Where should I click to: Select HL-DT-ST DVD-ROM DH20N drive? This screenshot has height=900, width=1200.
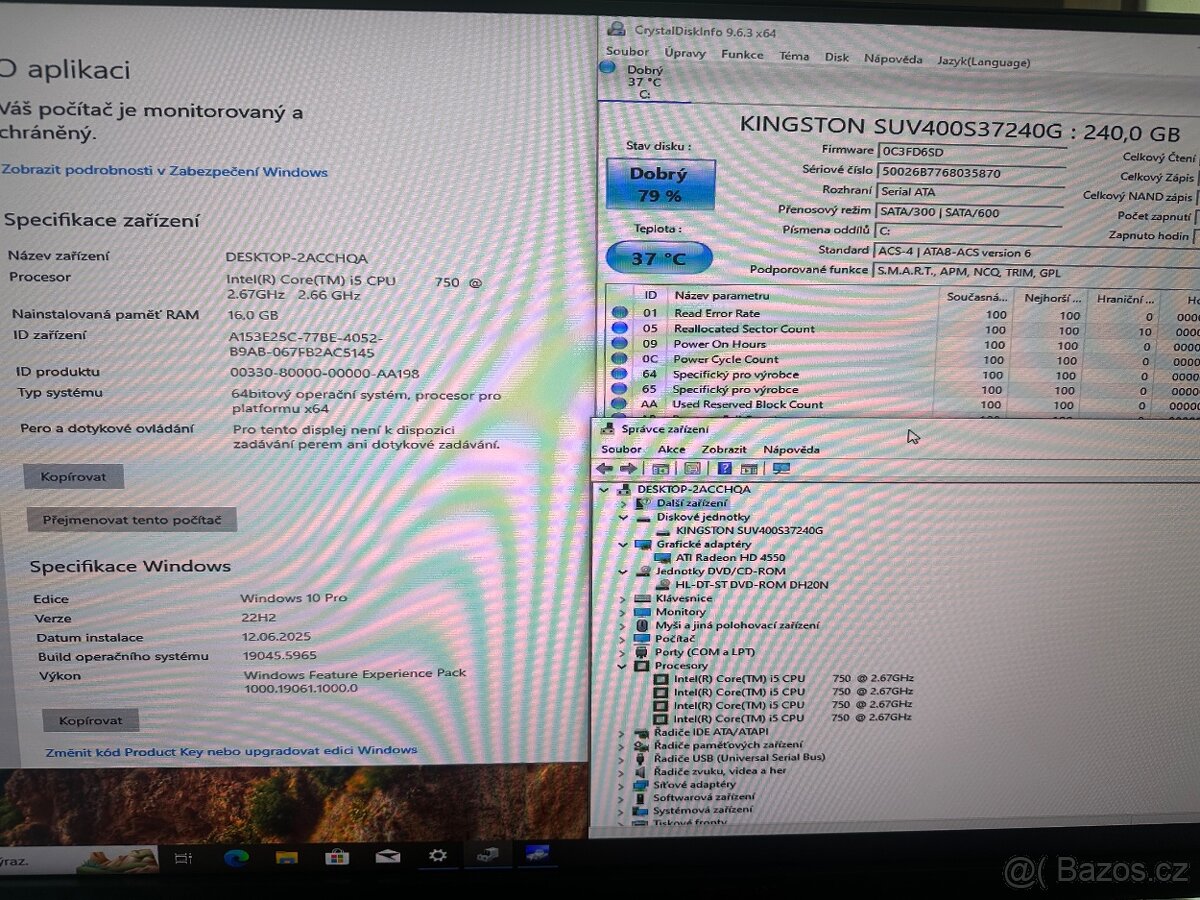(x=752, y=584)
